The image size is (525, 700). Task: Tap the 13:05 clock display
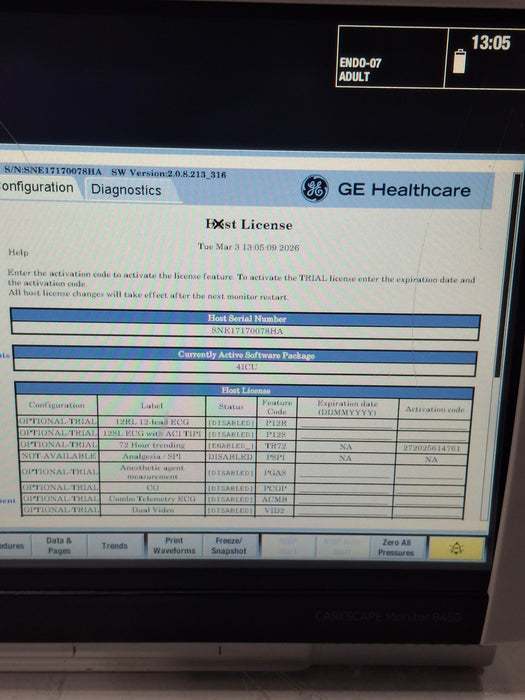pyautogui.click(x=491, y=43)
